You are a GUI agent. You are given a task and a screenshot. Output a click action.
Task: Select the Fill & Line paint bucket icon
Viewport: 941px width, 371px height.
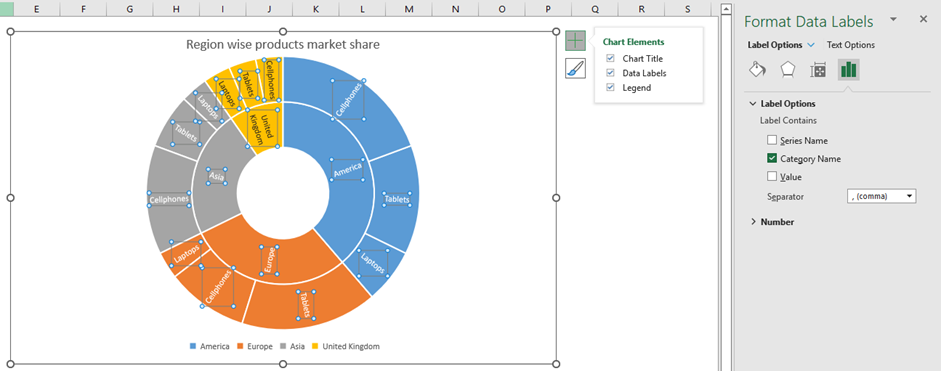757,70
